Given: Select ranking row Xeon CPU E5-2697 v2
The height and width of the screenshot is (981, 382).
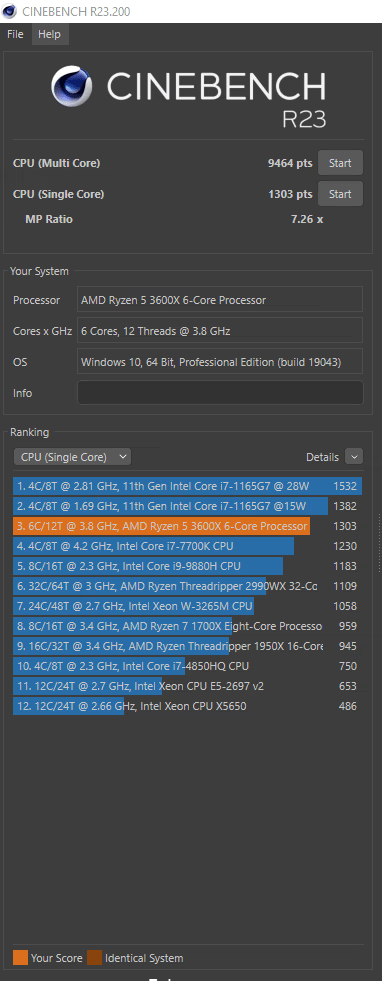Looking at the screenshot, I should pos(188,686).
